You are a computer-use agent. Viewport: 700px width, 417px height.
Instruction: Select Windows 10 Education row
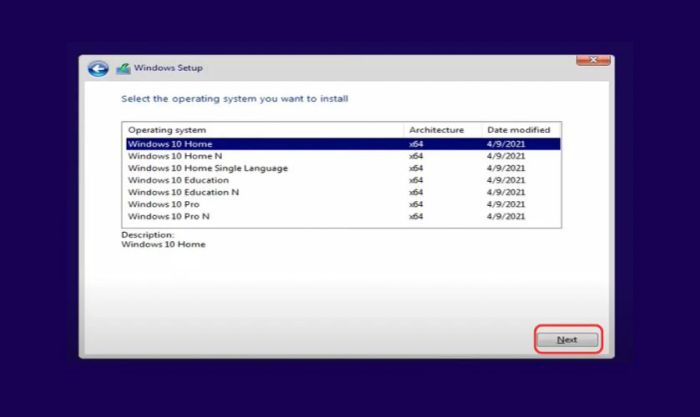(343, 180)
